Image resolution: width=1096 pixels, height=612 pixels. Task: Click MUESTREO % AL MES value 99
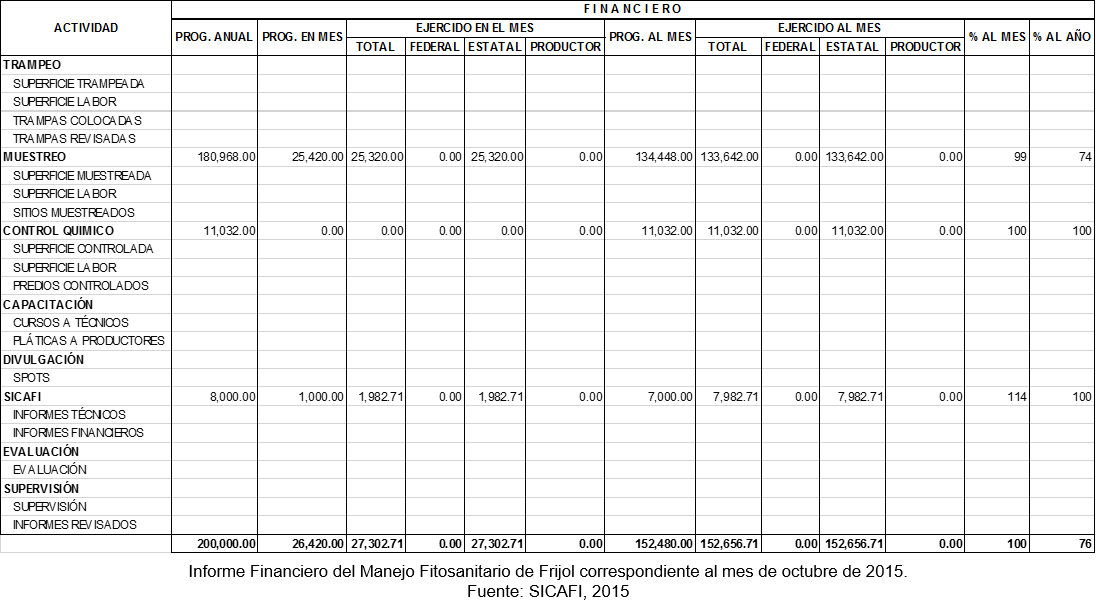(x=1021, y=157)
